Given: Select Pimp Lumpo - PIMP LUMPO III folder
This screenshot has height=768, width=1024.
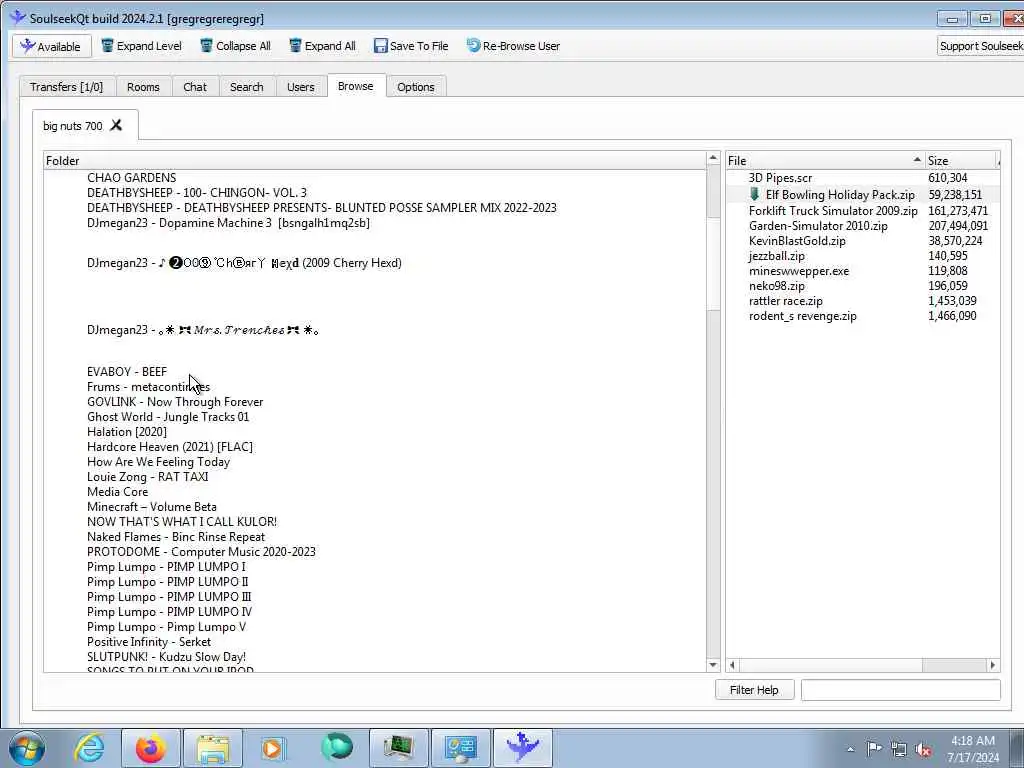Looking at the screenshot, I should click(169, 597).
